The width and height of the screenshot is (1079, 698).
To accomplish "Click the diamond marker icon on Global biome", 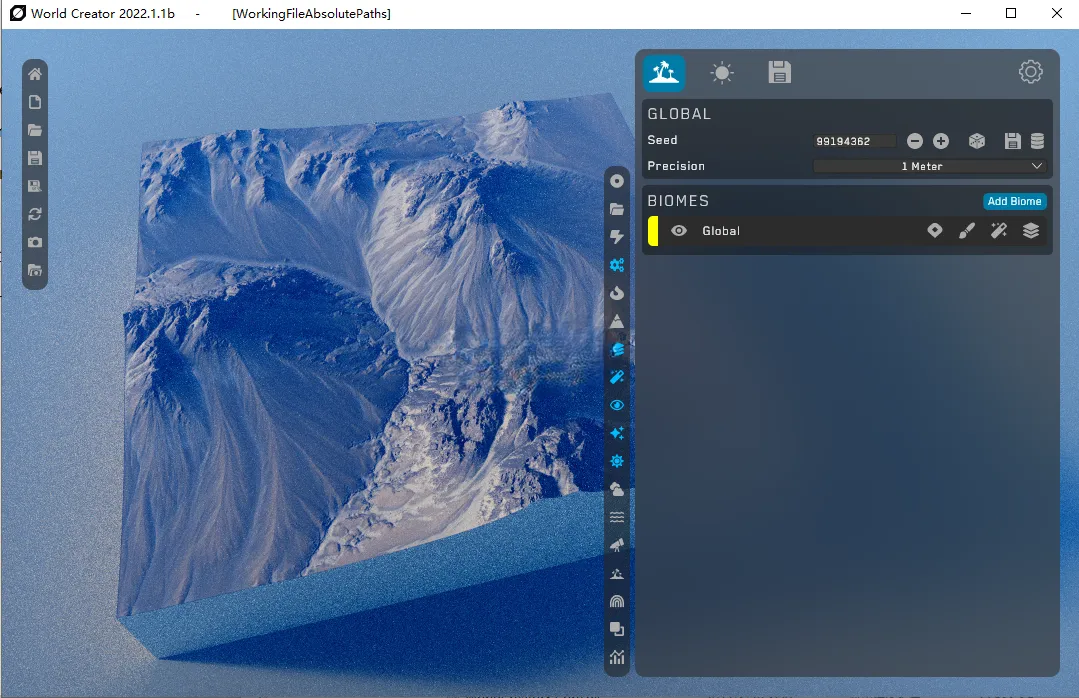I will 934,231.
